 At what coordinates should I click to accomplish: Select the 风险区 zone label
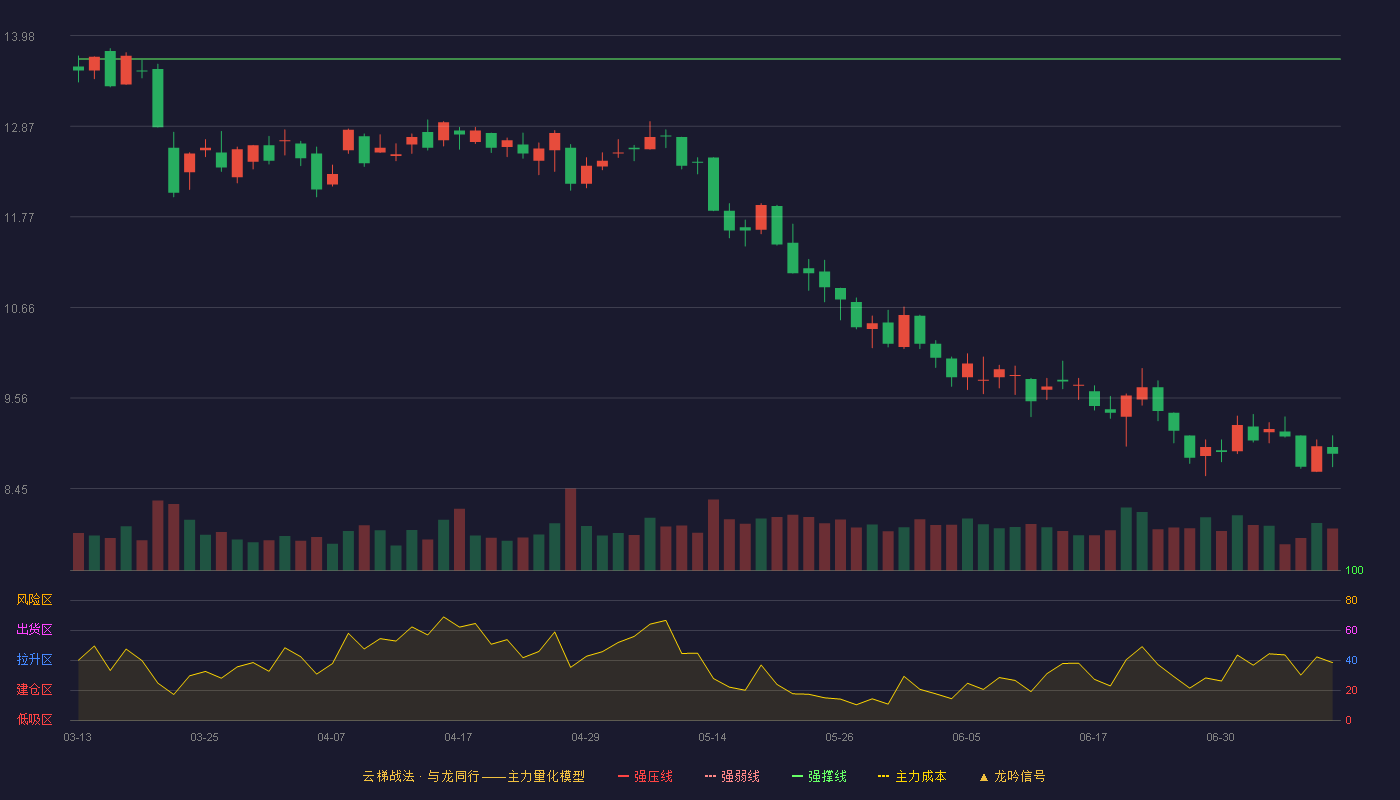[x=34, y=600]
